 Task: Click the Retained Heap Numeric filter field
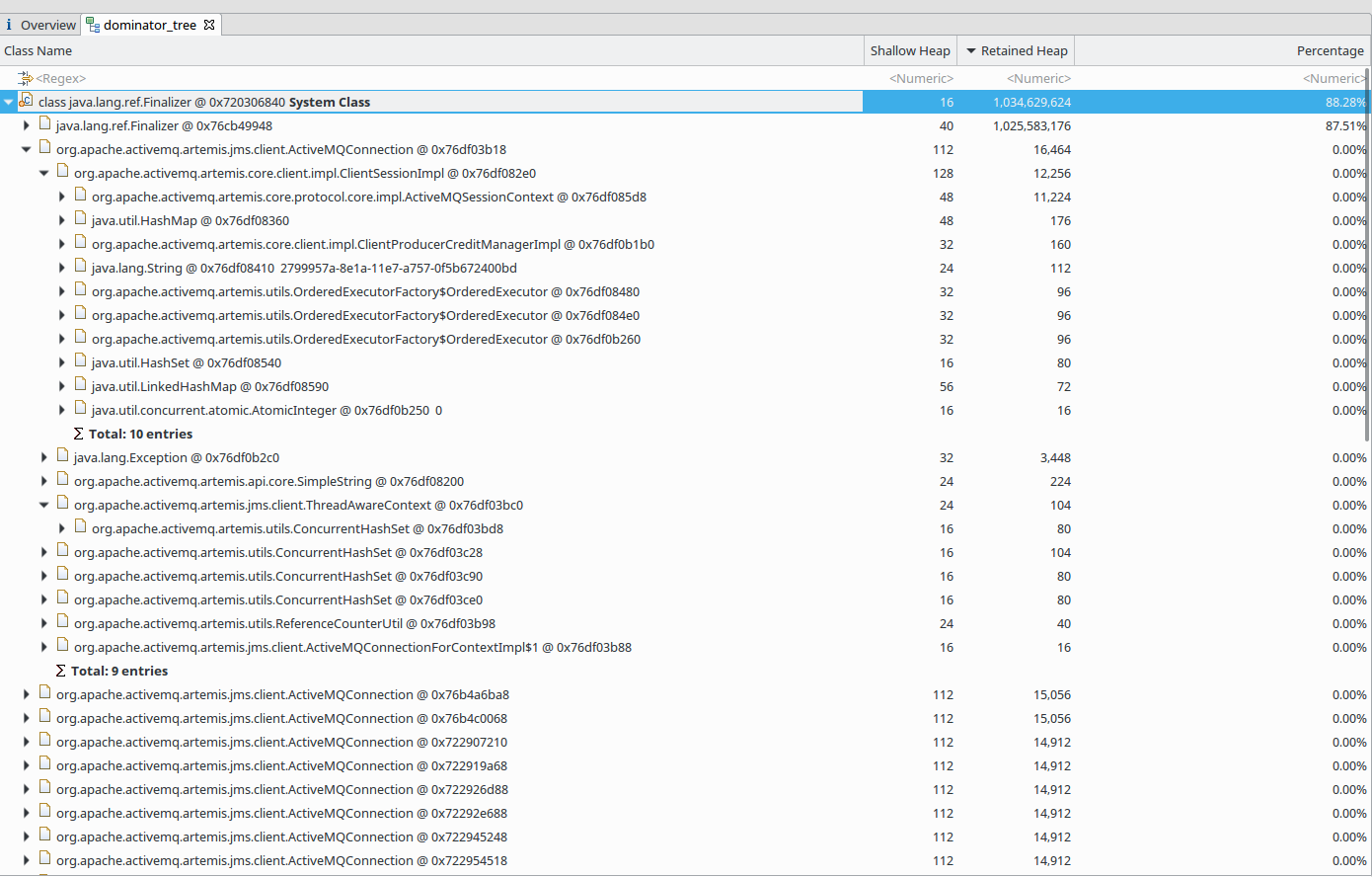(1038, 78)
